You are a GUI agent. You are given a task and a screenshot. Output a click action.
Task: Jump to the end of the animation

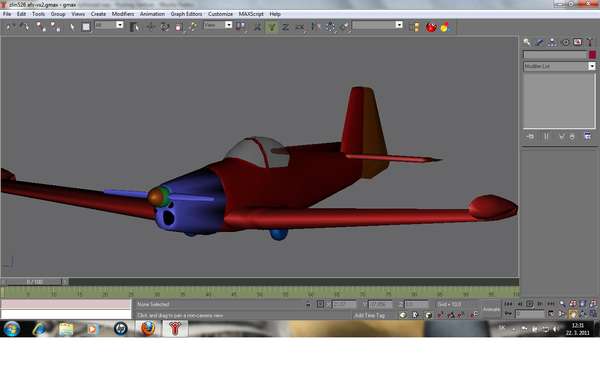coord(551,304)
